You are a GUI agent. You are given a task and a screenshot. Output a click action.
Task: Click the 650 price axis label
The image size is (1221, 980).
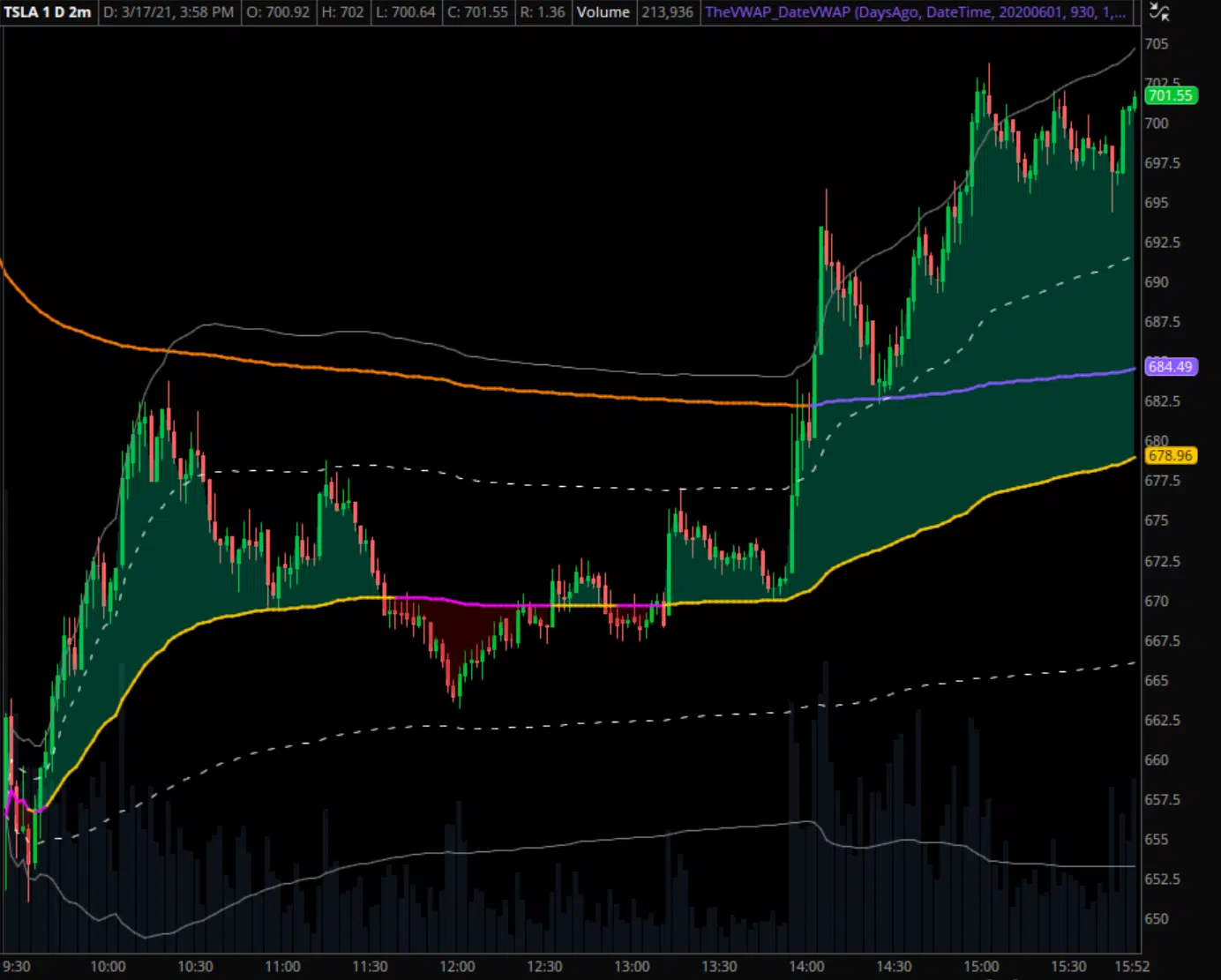pyautogui.click(x=1156, y=919)
